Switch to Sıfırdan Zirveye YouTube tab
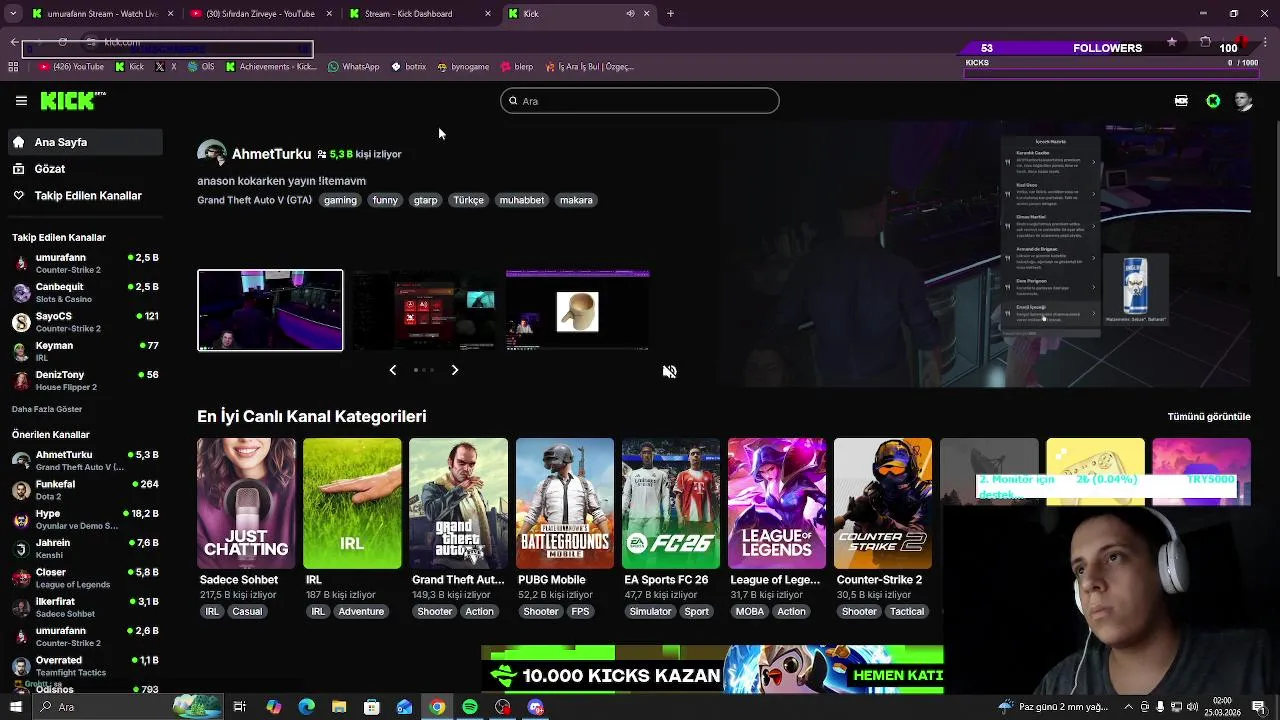Viewport: 1280px width, 720px height. coord(262,14)
